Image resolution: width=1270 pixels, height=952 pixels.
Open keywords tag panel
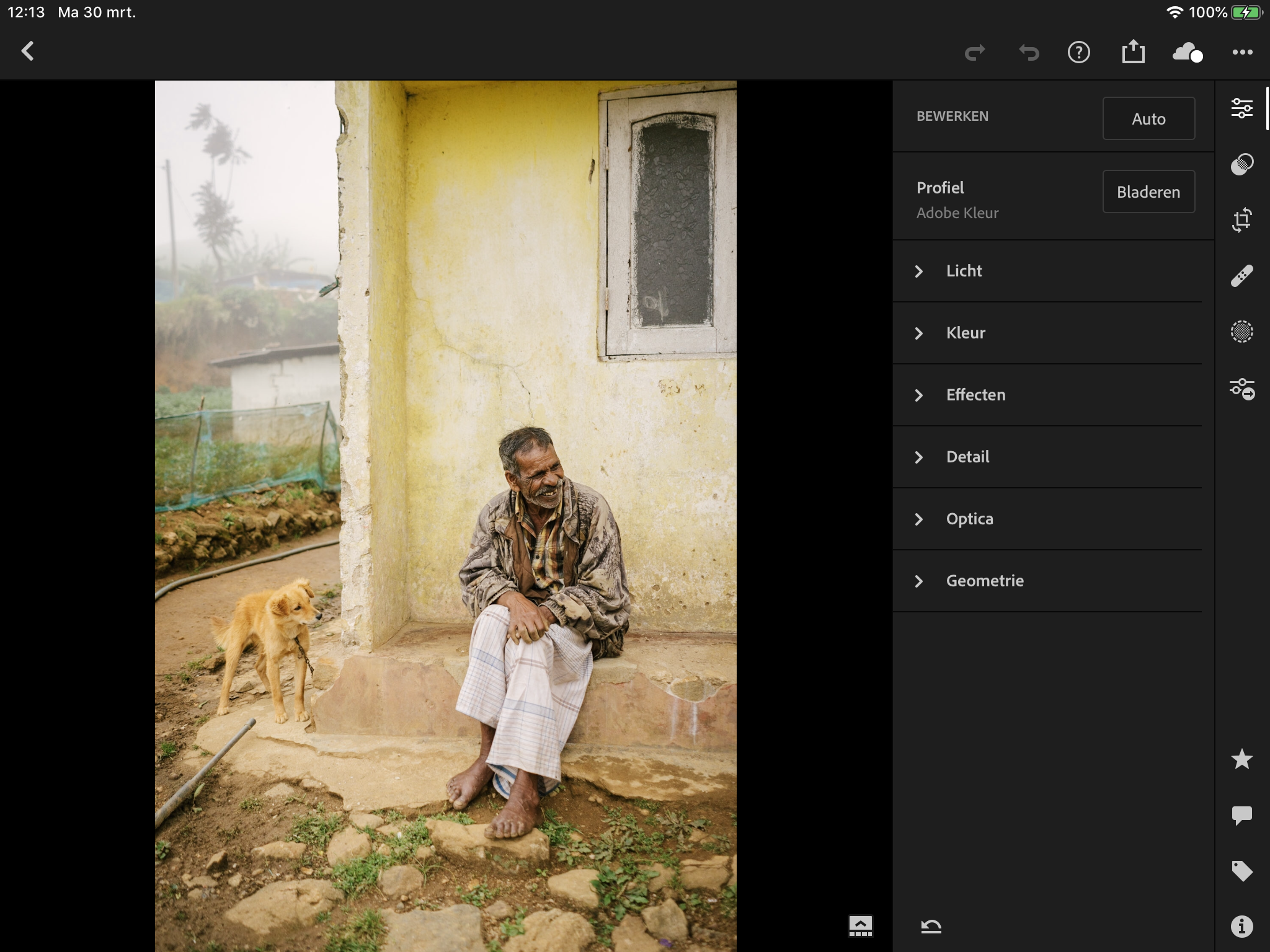pyautogui.click(x=1241, y=871)
